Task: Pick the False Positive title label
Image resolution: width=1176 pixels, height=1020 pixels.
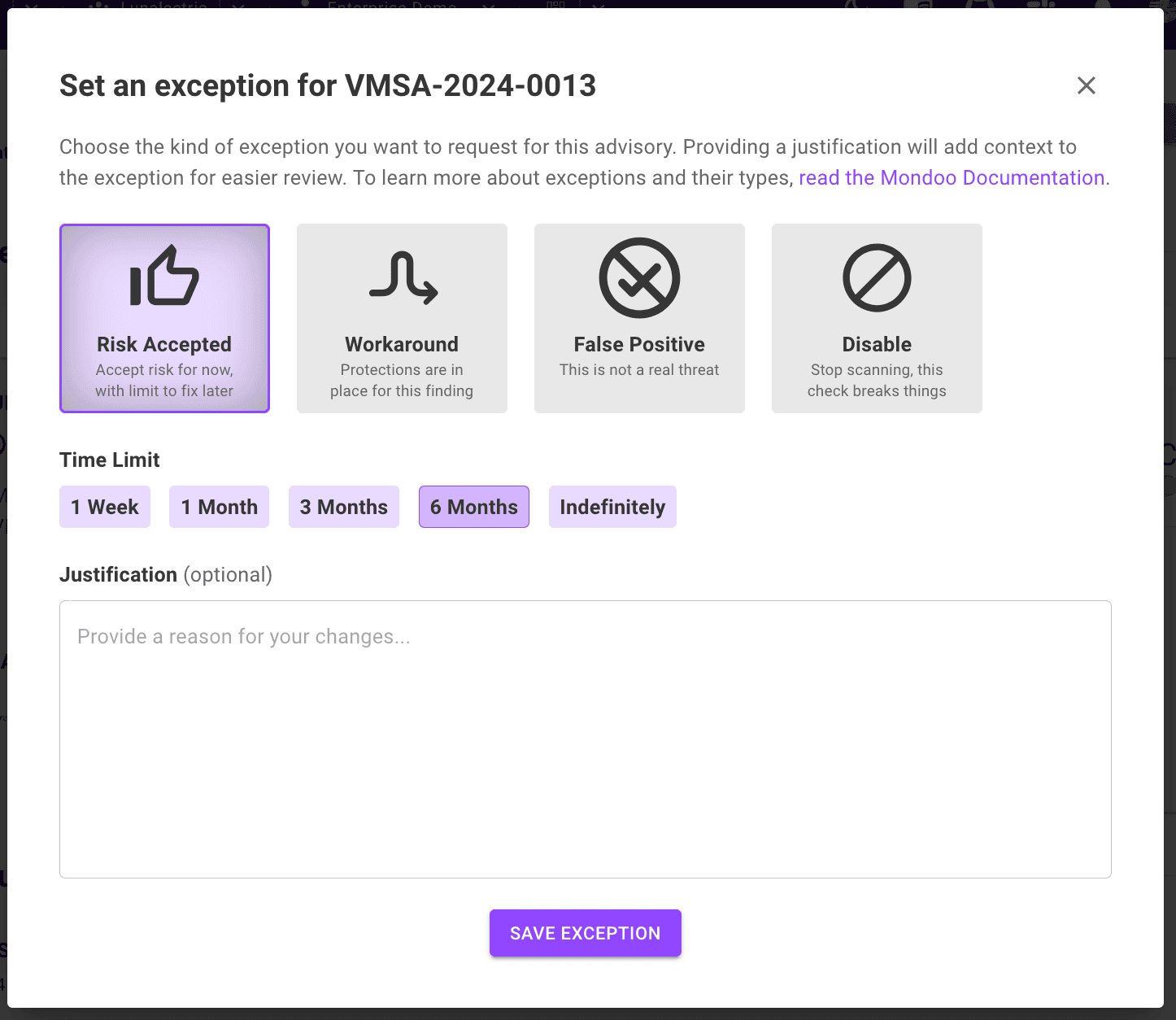Action: pyautogui.click(x=639, y=344)
